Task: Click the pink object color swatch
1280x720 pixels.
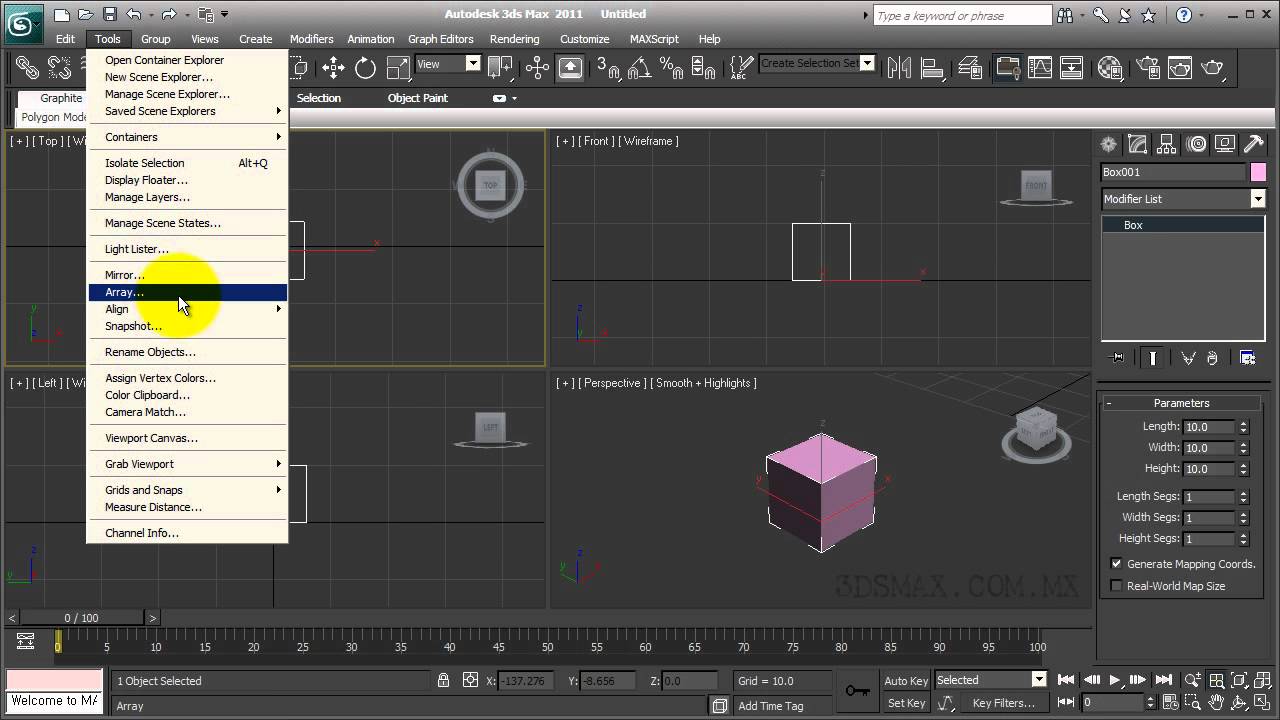Action: pos(1258,172)
